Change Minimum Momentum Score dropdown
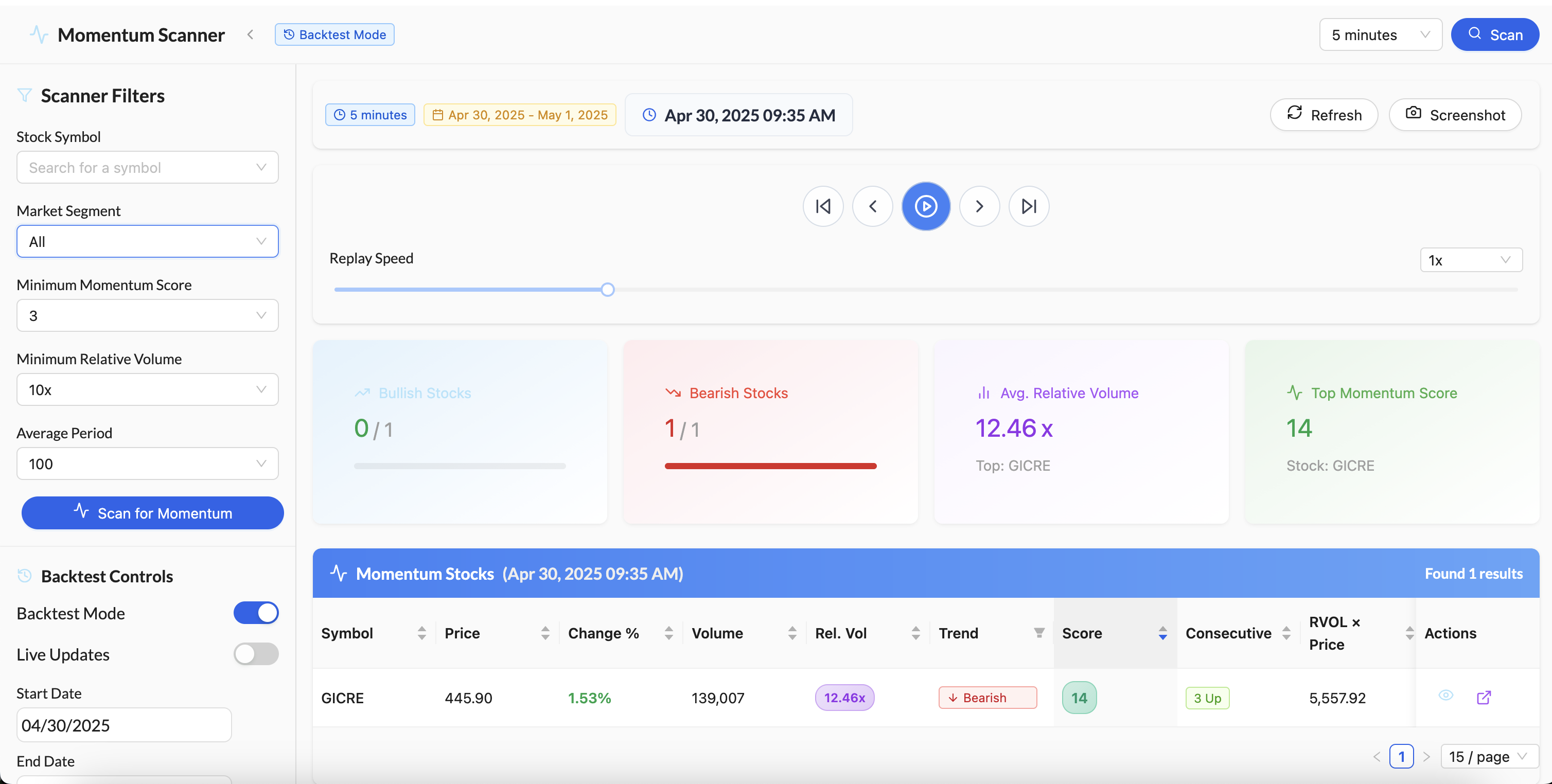 (x=148, y=315)
